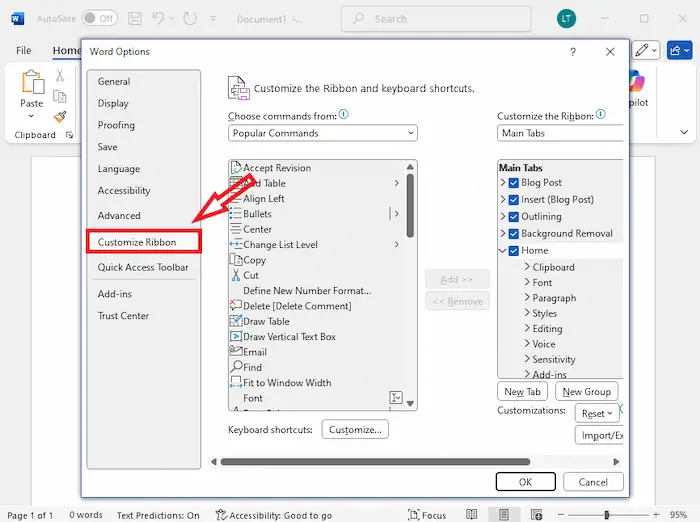
Task: Open the Choose commands from dropdown
Action: pos(322,133)
